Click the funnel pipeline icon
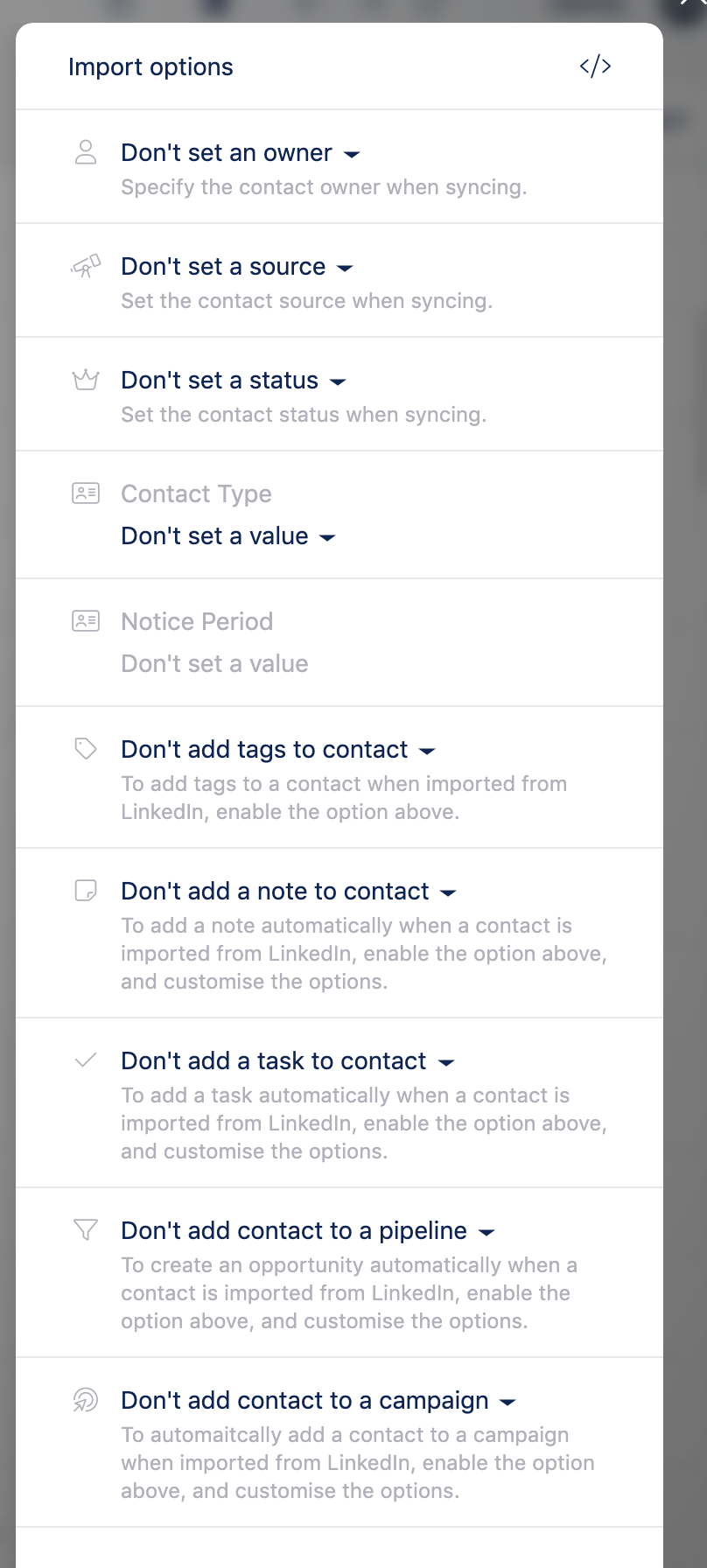Image resolution: width=707 pixels, height=1568 pixels. (x=86, y=1230)
